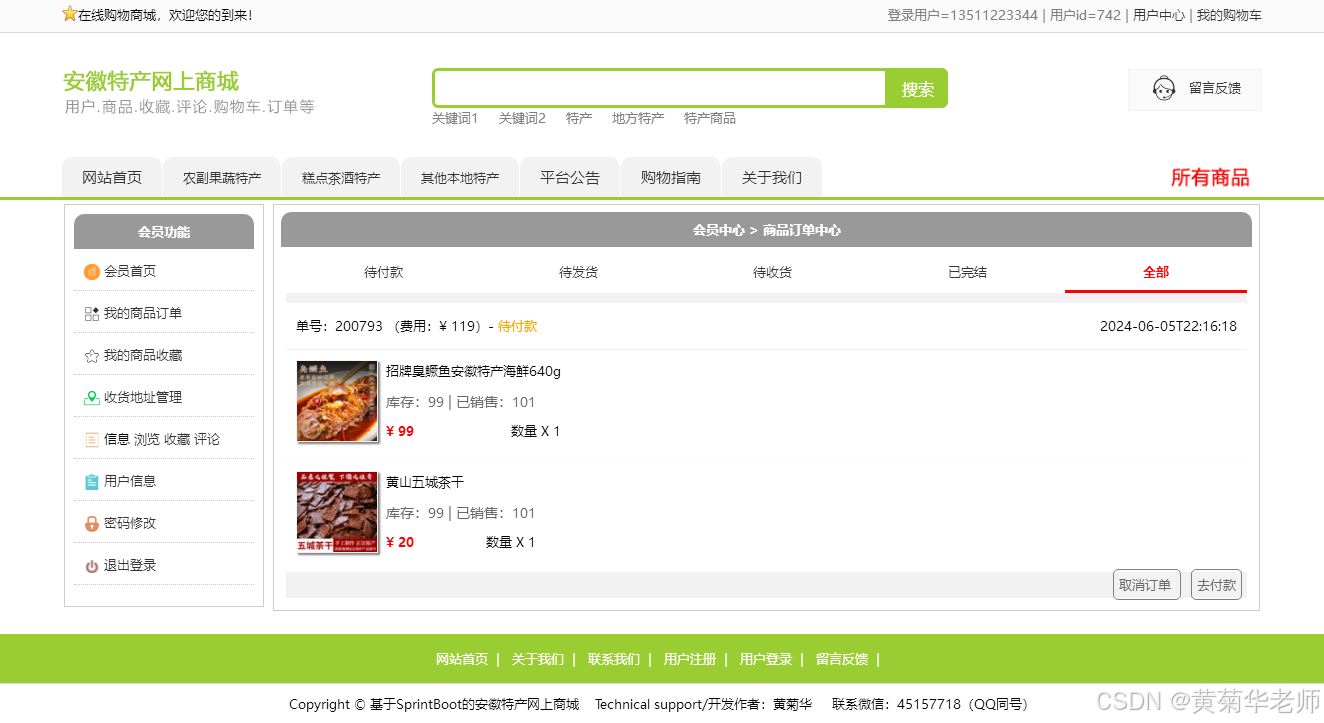The width and height of the screenshot is (1324, 723).
Task: Switch to 已完结 order tab
Action: (967, 272)
